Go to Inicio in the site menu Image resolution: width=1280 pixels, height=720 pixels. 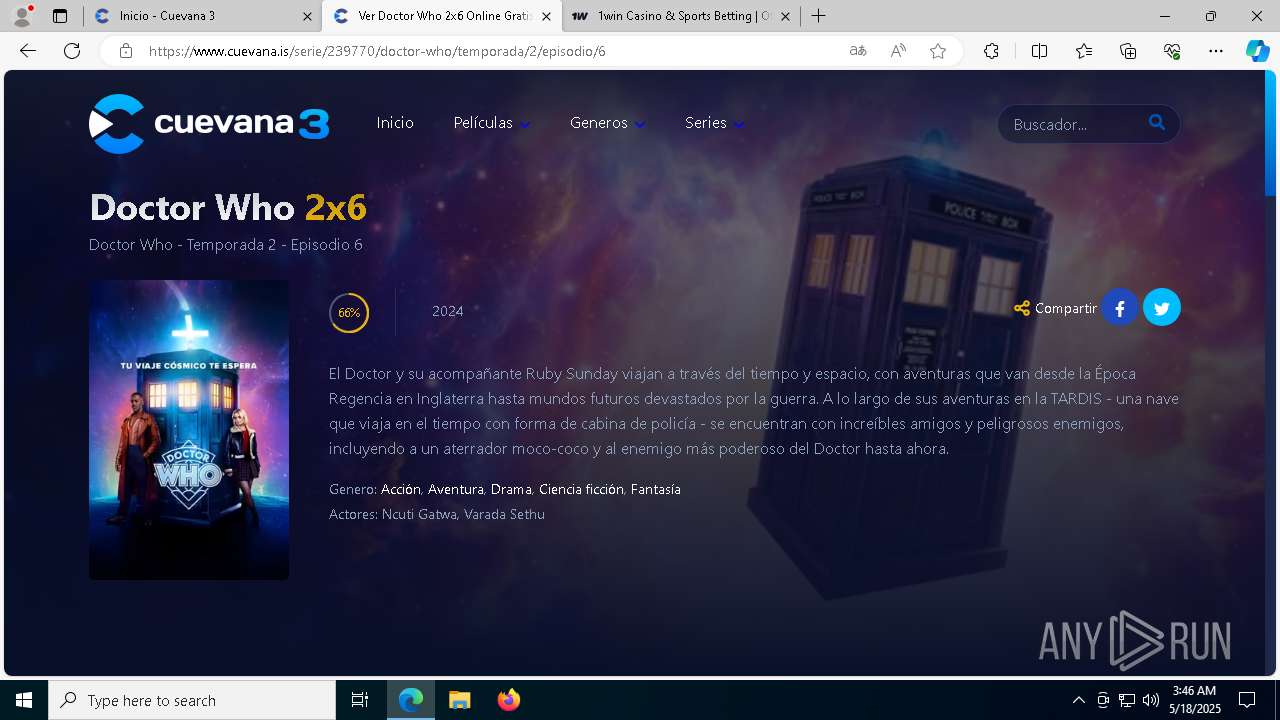pyautogui.click(x=395, y=123)
